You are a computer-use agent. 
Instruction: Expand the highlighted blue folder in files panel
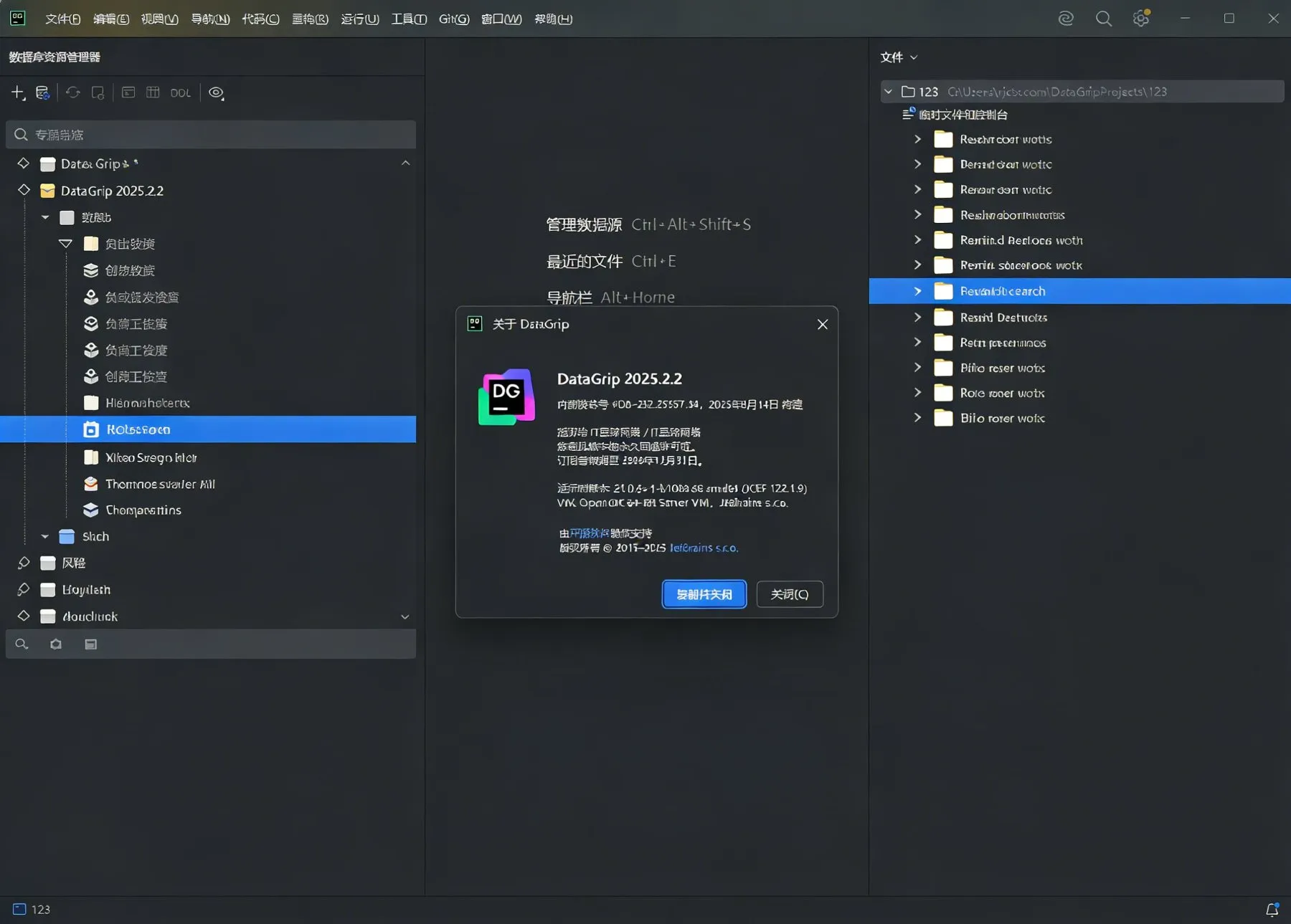coord(917,291)
